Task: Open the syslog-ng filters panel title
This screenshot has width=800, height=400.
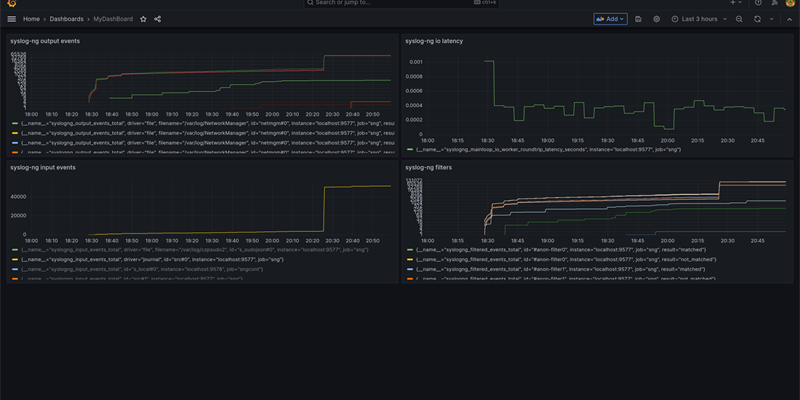Action: (429, 167)
